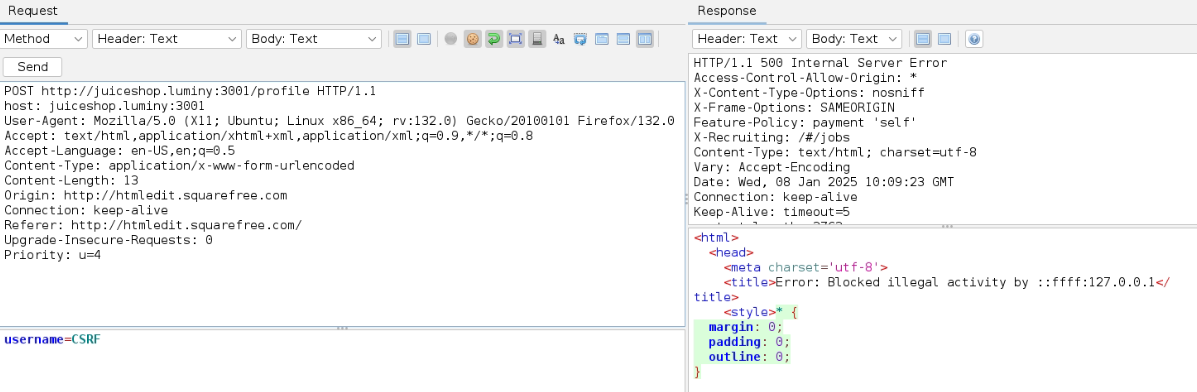Click the response Date header line
The width and height of the screenshot is (1197, 392).
click(x=824, y=182)
